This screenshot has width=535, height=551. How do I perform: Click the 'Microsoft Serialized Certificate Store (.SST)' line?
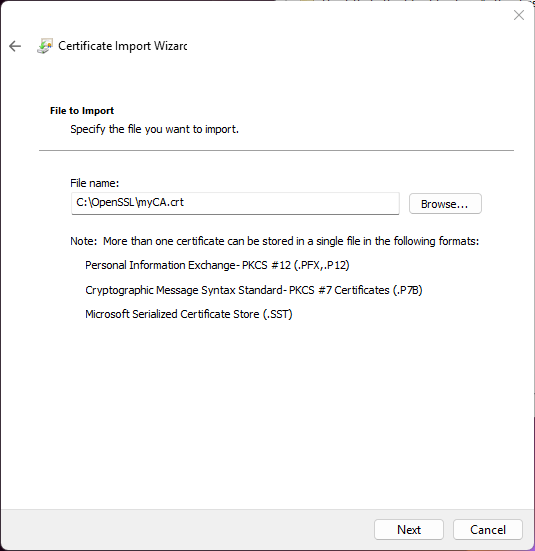pyautogui.click(x=188, y=314)
